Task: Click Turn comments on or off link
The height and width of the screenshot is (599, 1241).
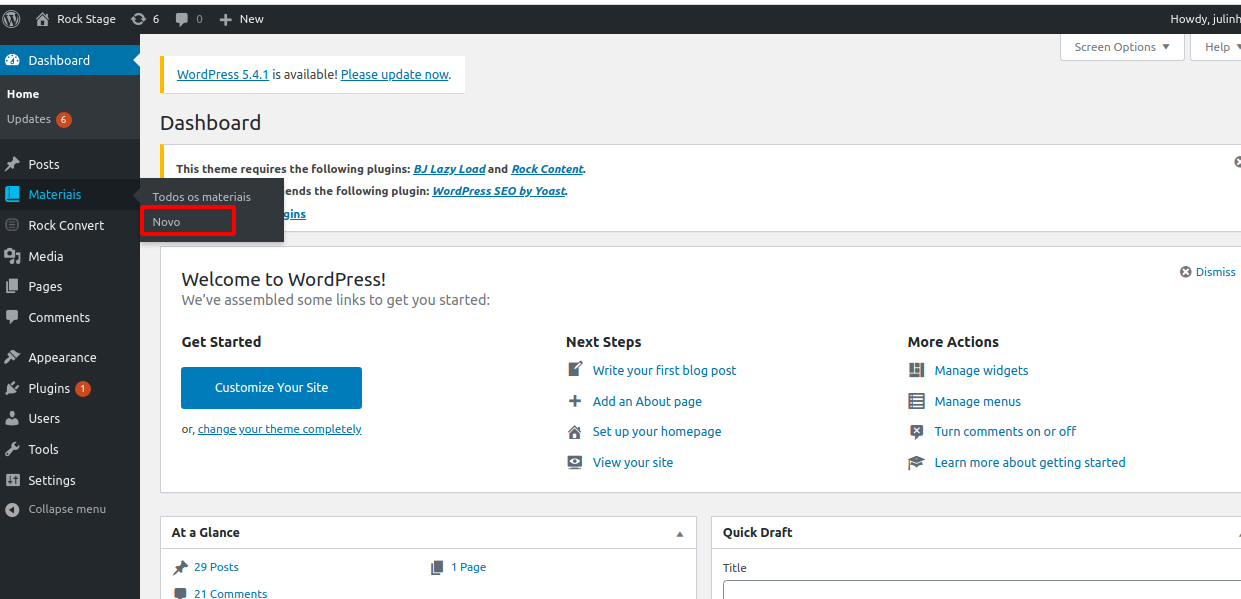Action: click(x=1005, y=431)
